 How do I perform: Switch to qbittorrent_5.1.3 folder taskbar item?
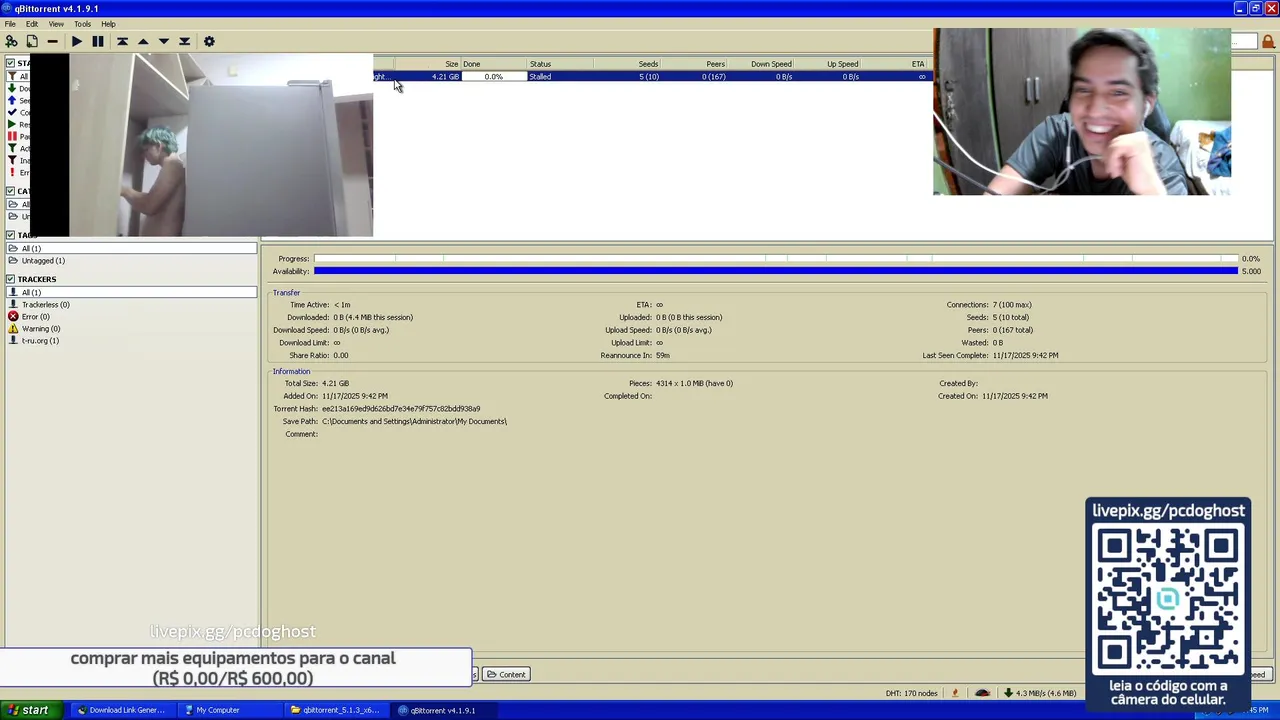(335, 710)
